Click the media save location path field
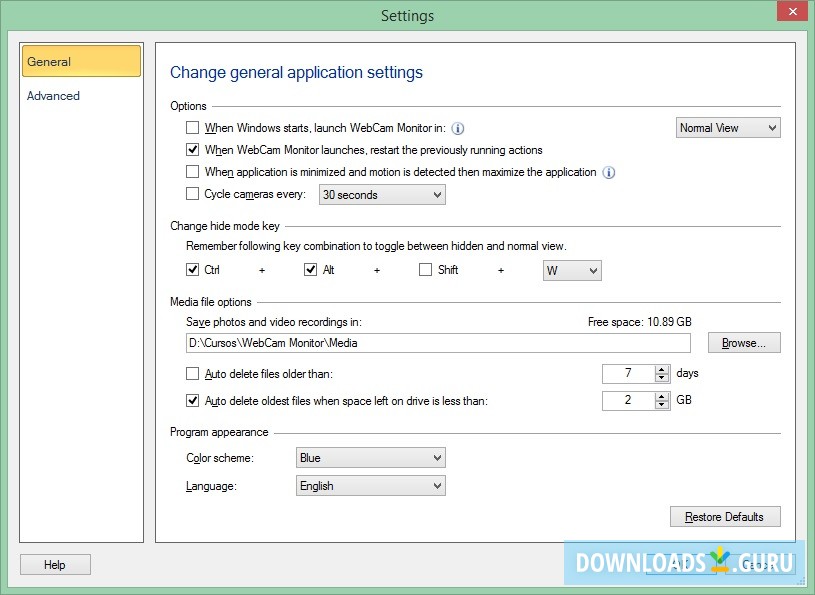This screenshot has height=595, width=815. [437, 342]
